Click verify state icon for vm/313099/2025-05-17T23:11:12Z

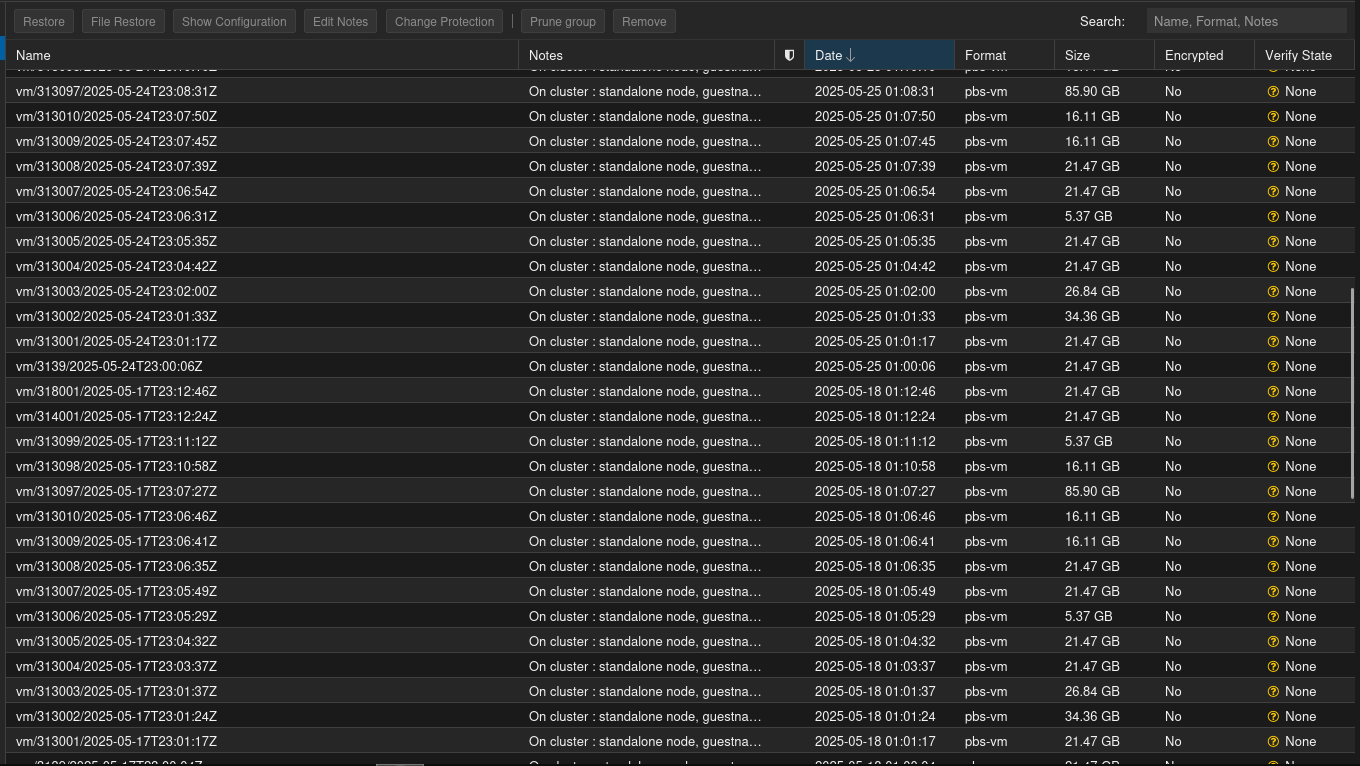(1273, 442)
